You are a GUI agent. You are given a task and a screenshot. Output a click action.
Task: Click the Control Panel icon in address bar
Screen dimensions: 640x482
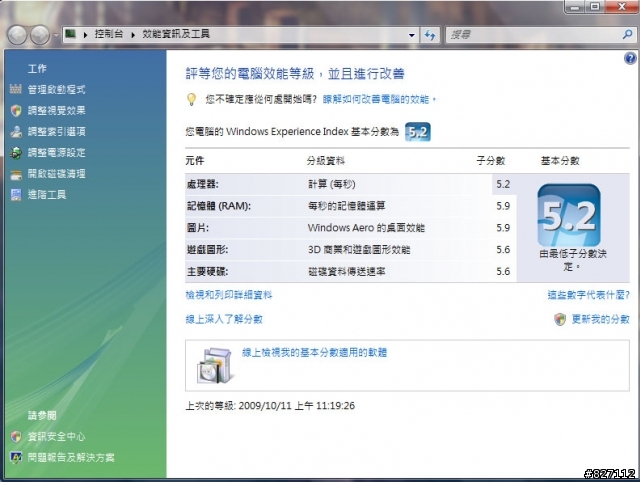click(x=71, y=34)
